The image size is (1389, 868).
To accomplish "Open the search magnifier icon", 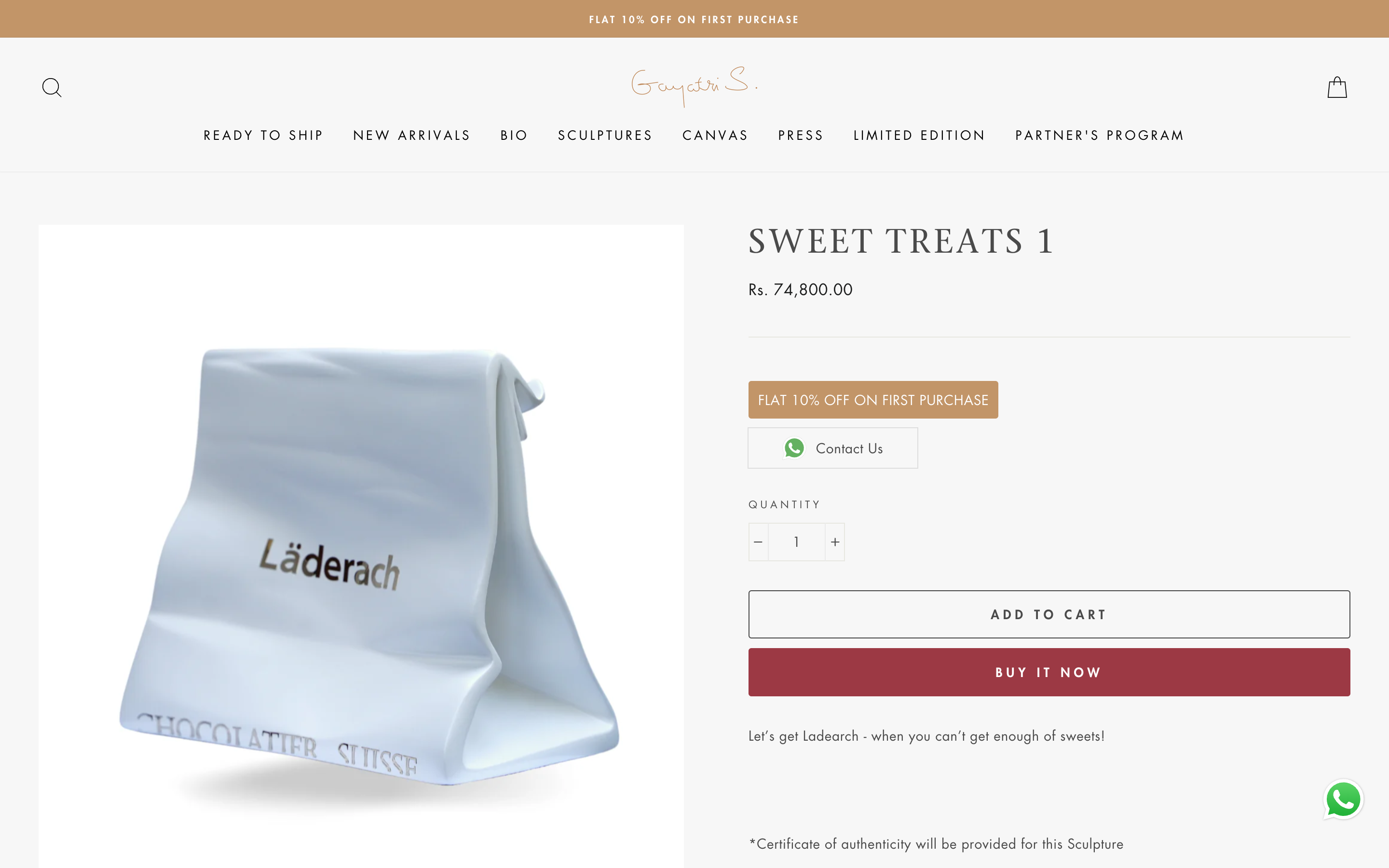I will click(x=52, y=87).
